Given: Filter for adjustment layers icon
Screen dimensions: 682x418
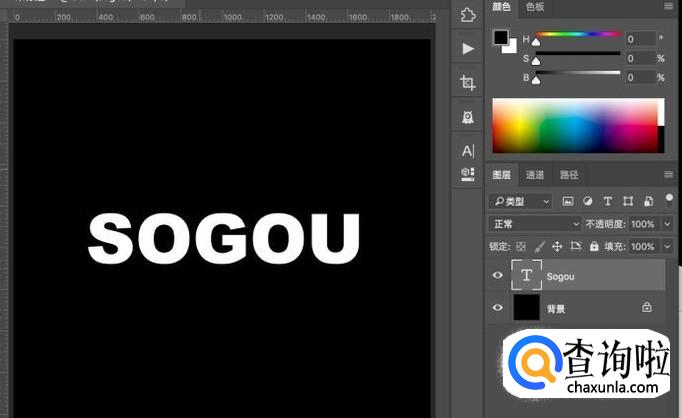Looking at the screenshot, I should coord(588,201).
